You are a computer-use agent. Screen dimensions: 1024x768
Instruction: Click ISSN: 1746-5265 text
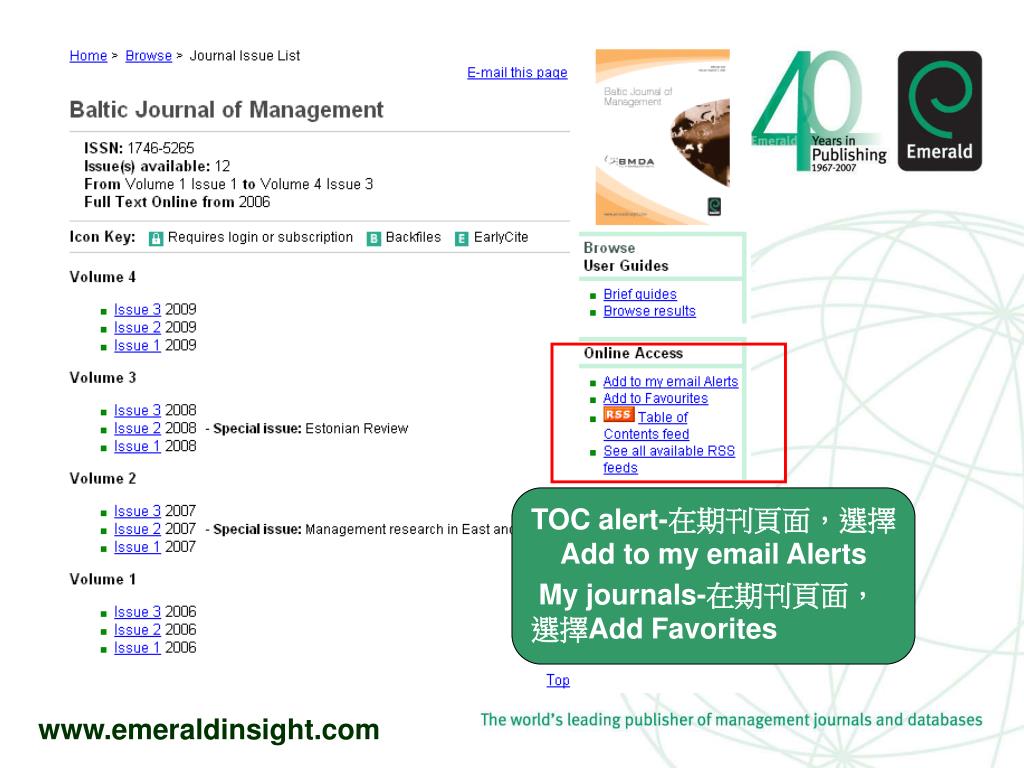click(139, 148)
